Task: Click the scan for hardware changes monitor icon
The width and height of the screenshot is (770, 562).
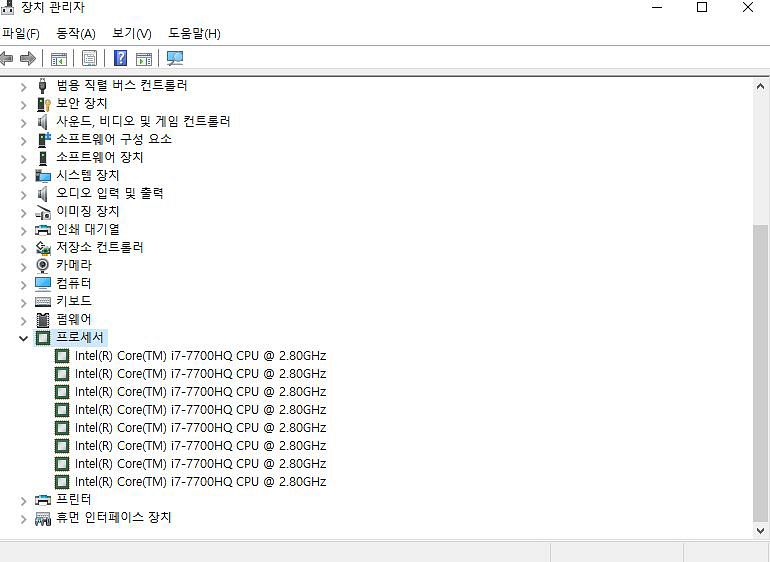Action: click(x=175, y=58)
